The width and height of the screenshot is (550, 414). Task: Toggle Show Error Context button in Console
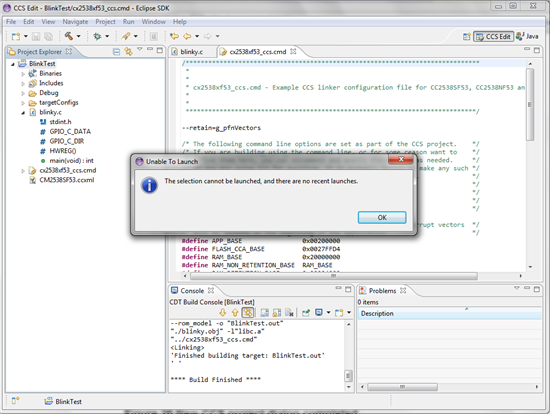[x=248, y=312]
